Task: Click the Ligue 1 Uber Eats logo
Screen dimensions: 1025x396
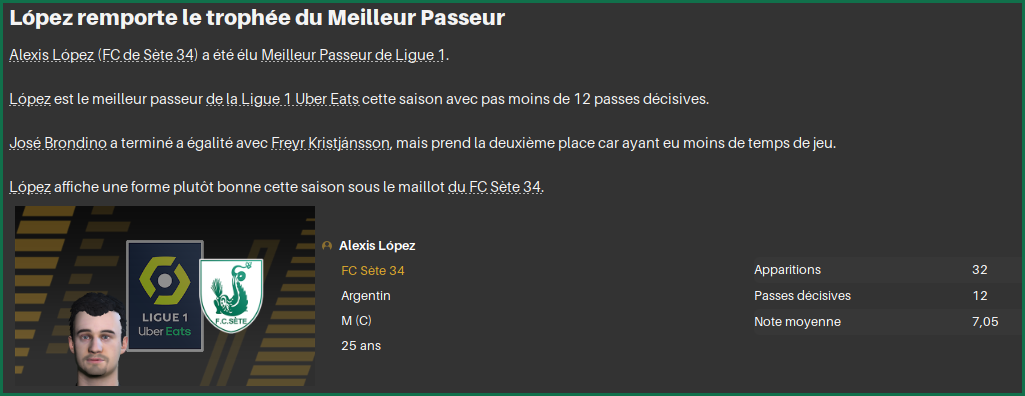Action: tap(165, 295)
